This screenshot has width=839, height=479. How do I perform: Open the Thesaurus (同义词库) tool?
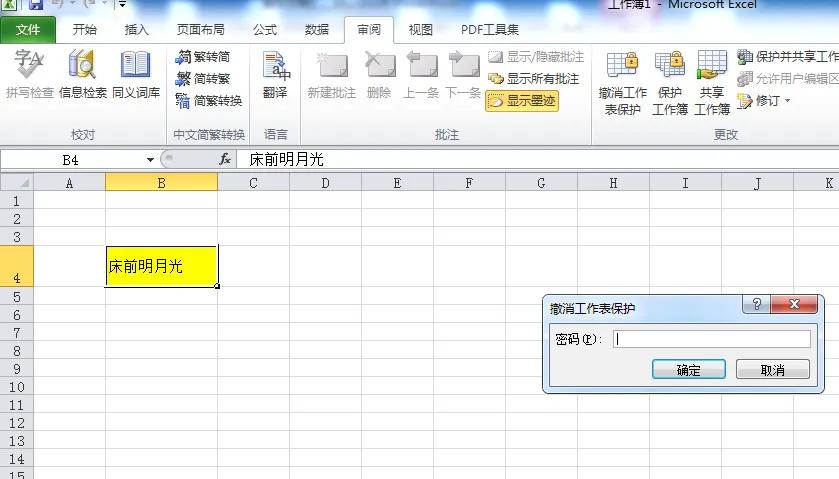(136, 74)
